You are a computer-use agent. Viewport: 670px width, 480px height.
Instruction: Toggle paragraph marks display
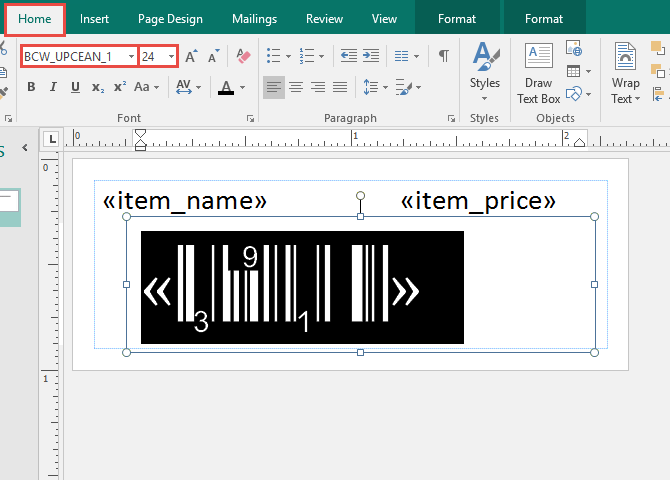444,56
